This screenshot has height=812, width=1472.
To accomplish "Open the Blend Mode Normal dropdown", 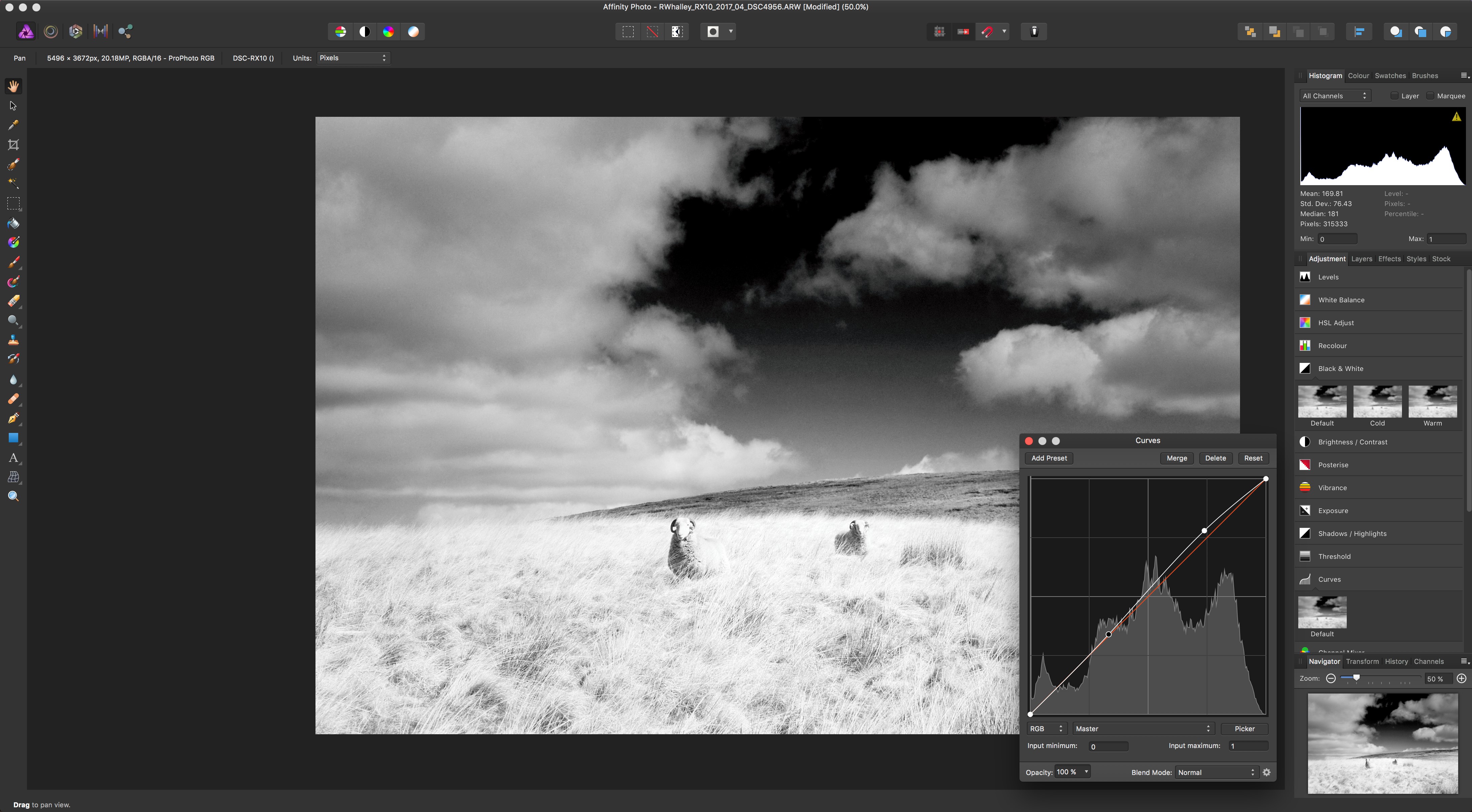I will [x=1216, y=772].
